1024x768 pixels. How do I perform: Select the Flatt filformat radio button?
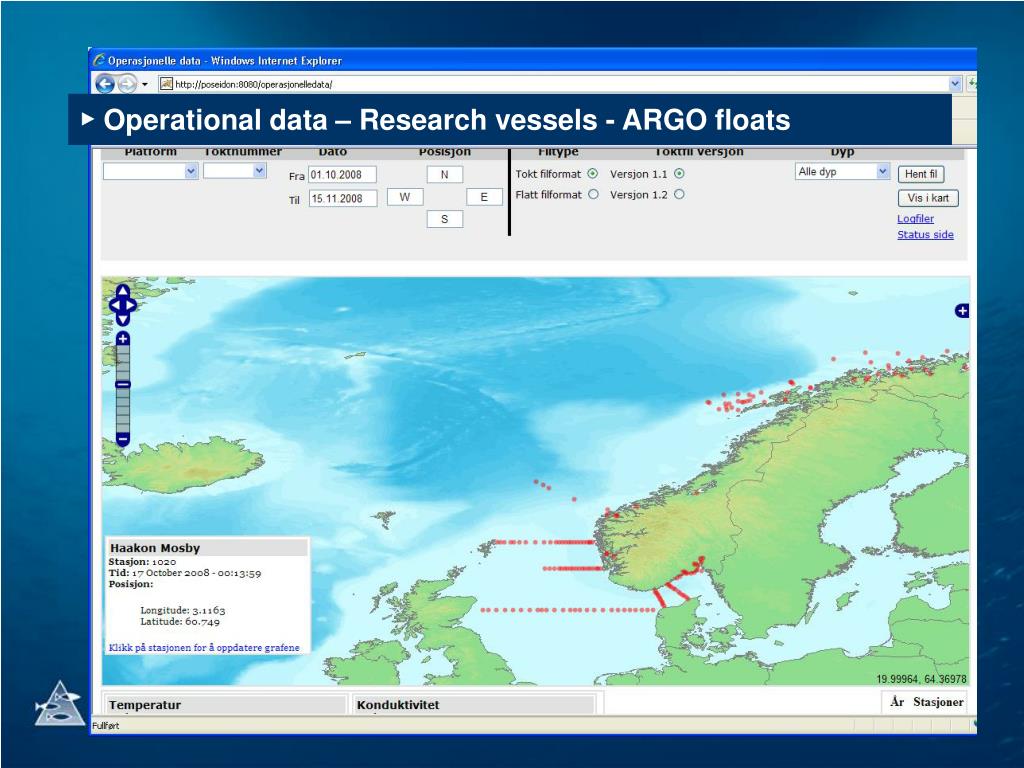click(593, 194)
